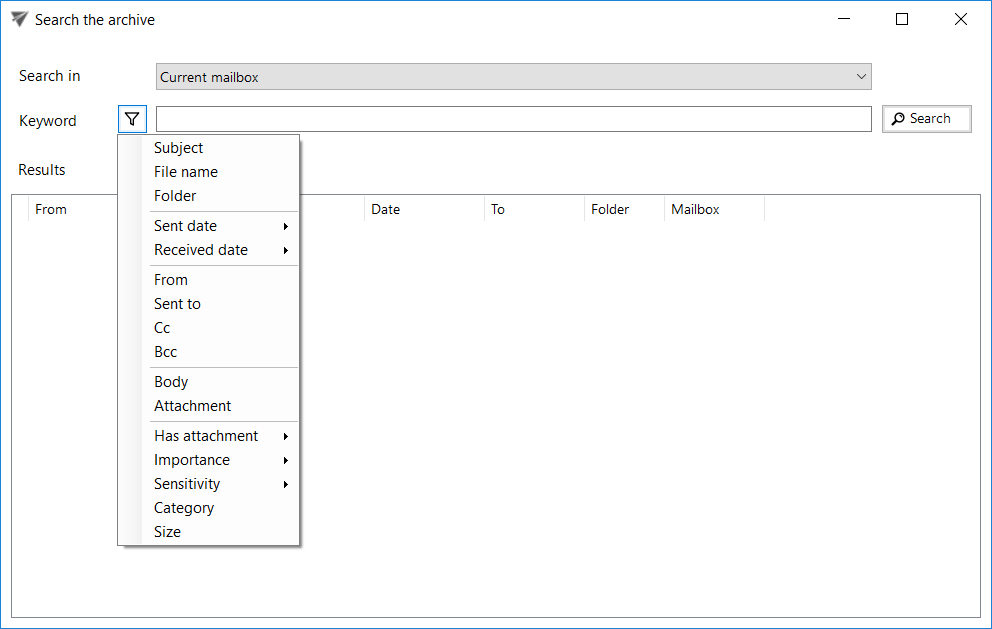Click the Search button with magnifier

926,119
